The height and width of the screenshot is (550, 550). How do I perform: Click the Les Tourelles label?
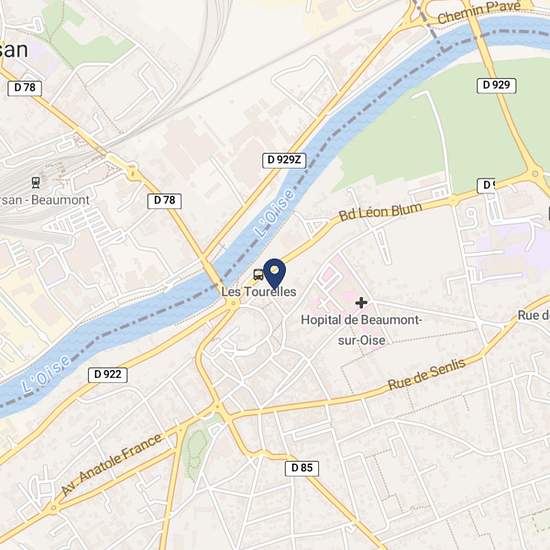pyautogui.click(x=259, y=291)
